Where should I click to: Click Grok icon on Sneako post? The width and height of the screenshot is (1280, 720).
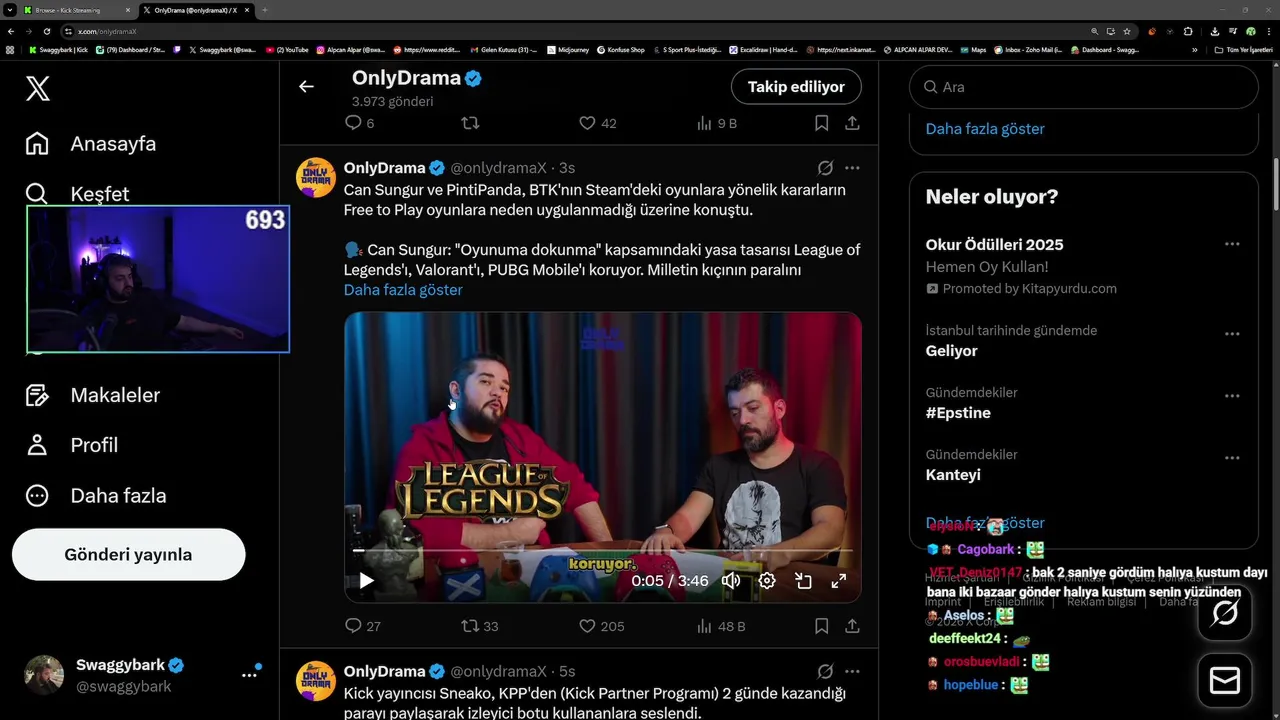tap(825, 672)
